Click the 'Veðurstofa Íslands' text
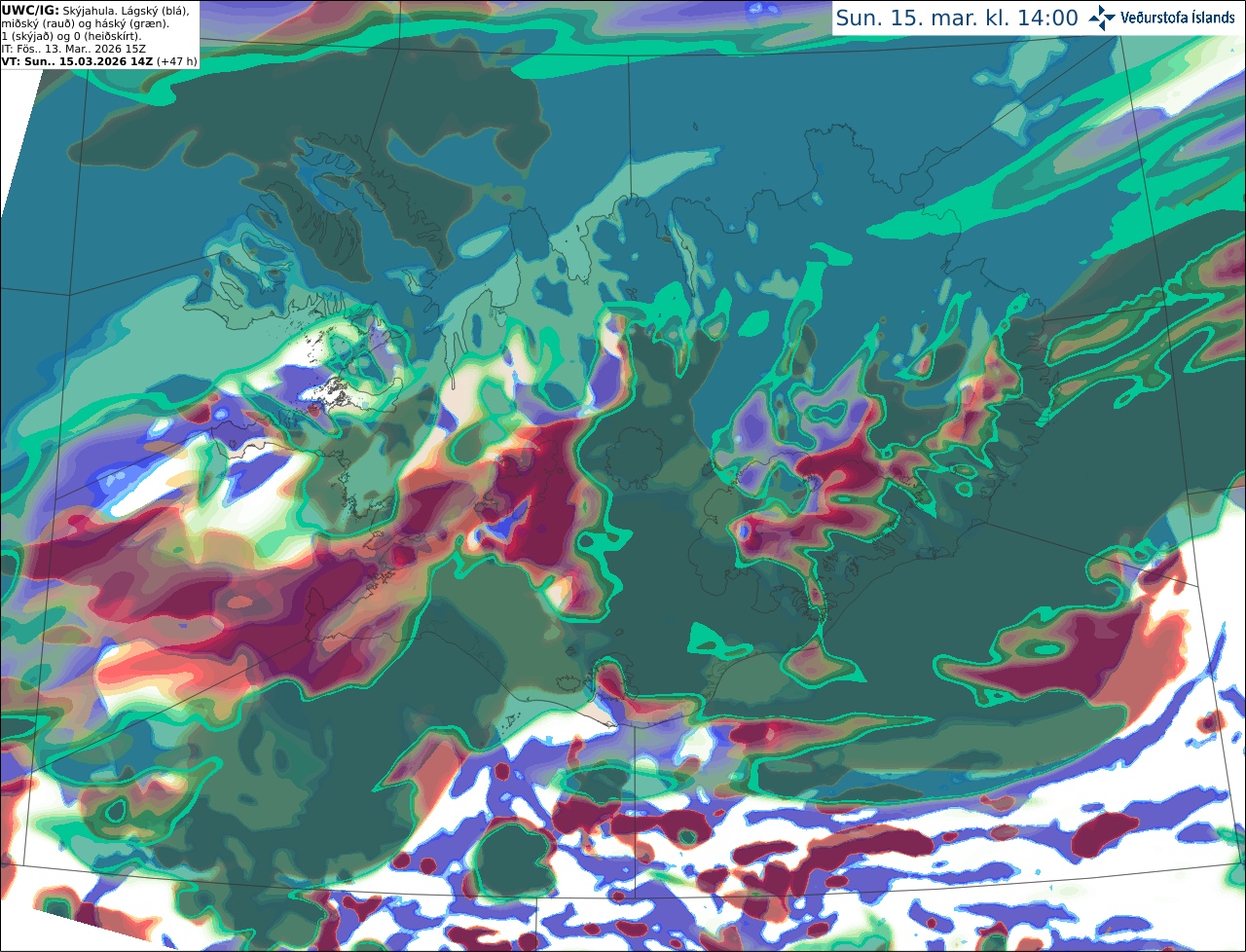This screenshot has height=952, width=1246. click(1177, 18)
